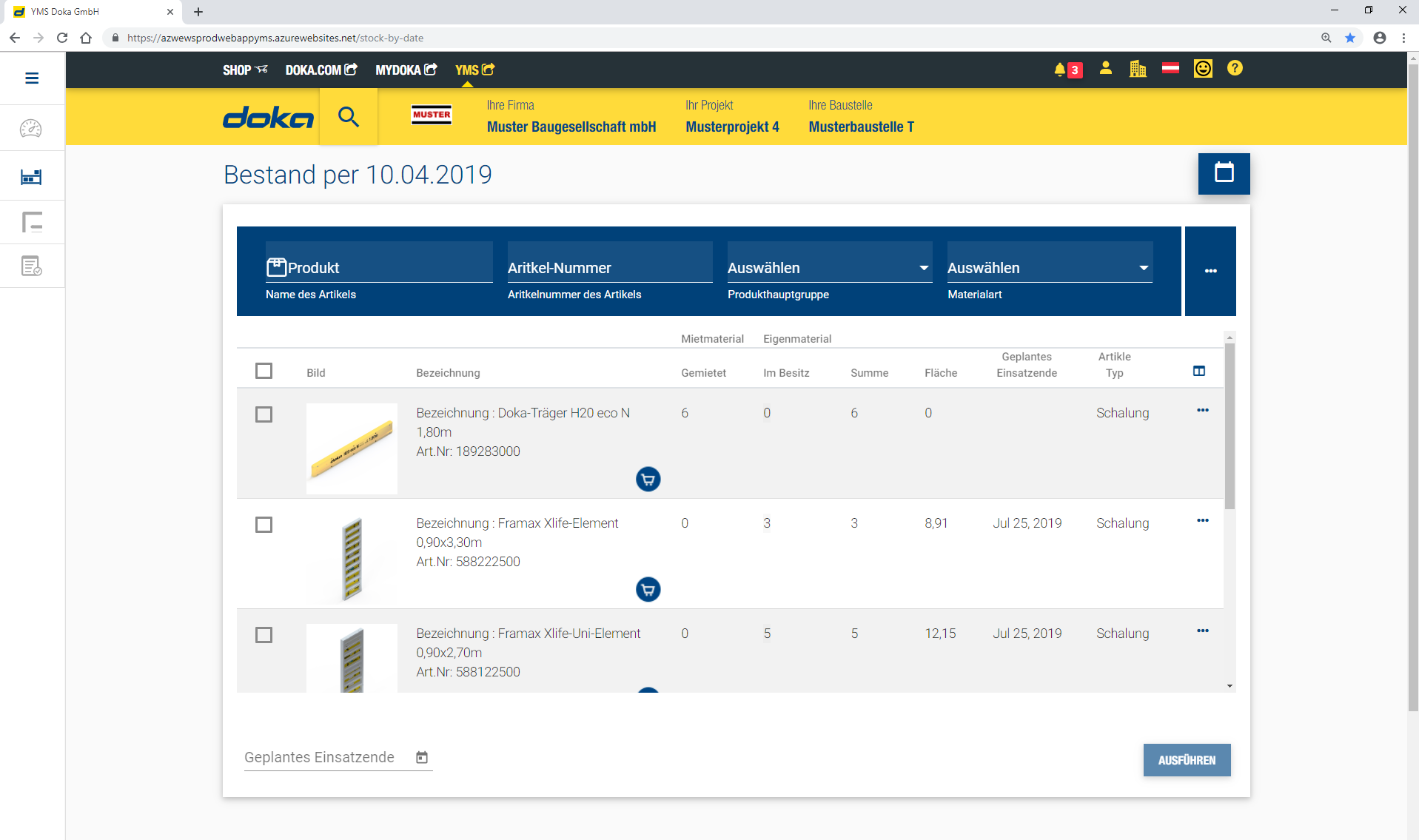
Task: Check the Doka-Träger H20 eco N row
Action: [x=264, y=414]
